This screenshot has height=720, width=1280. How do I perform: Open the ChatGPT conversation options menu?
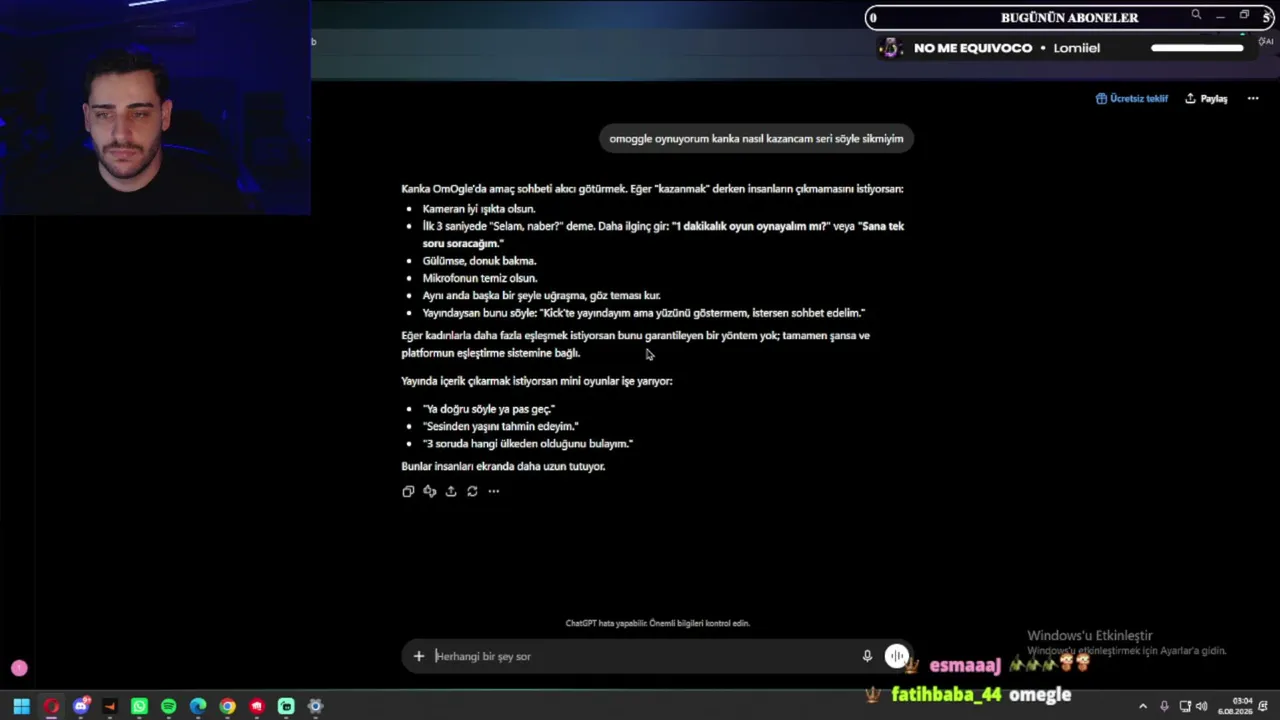(x=1253, y=99)
